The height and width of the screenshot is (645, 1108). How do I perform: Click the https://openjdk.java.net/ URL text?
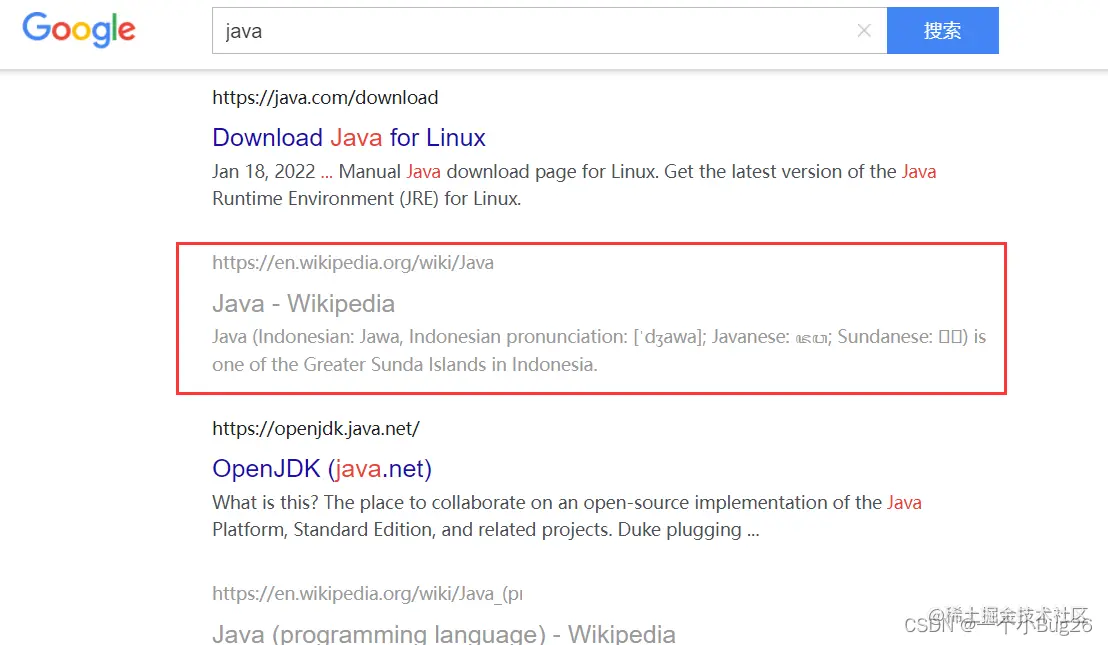(x=316, y=428)
